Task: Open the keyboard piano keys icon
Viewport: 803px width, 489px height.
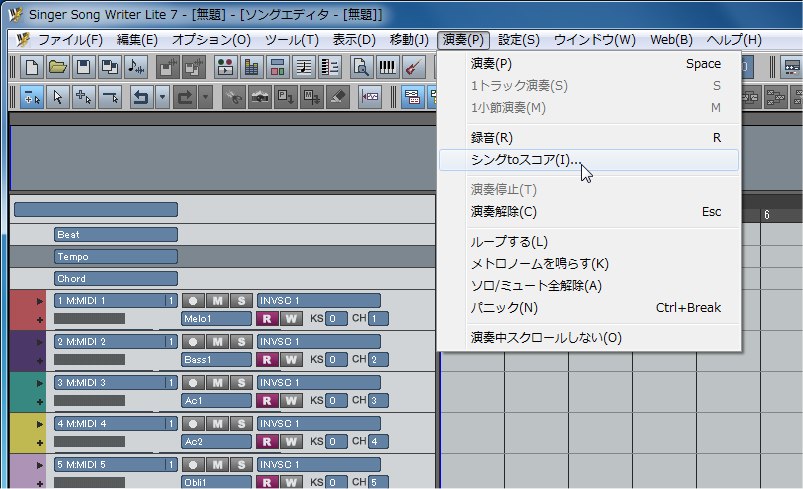Action: [387, 67]
